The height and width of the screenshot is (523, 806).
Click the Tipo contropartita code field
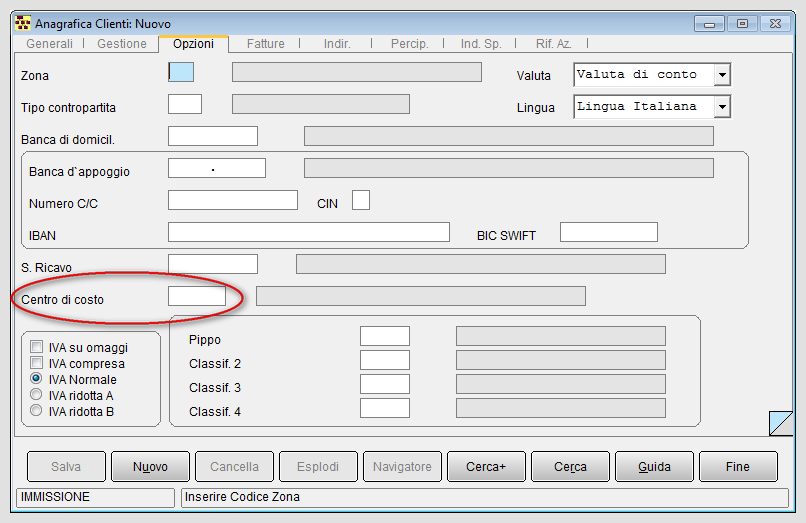coord(185,104)
